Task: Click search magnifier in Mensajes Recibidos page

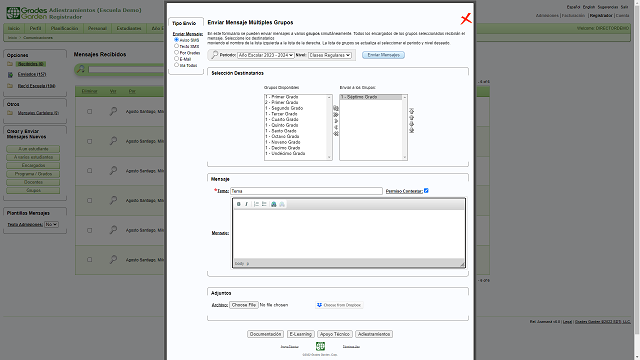Action: pos(81,69)
